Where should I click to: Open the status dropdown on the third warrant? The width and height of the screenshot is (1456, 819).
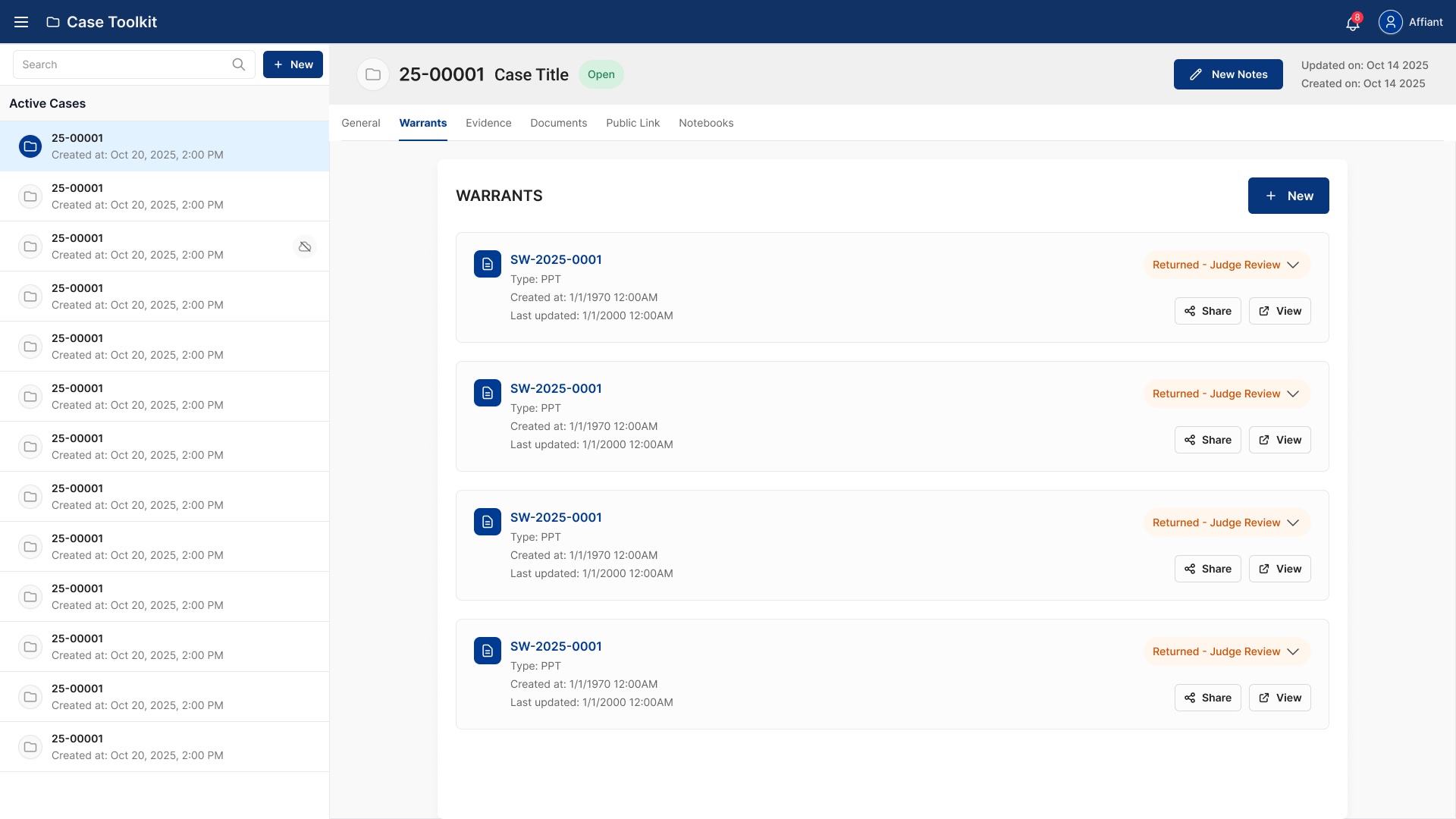pyautogui.click(x=1294, y=522)
